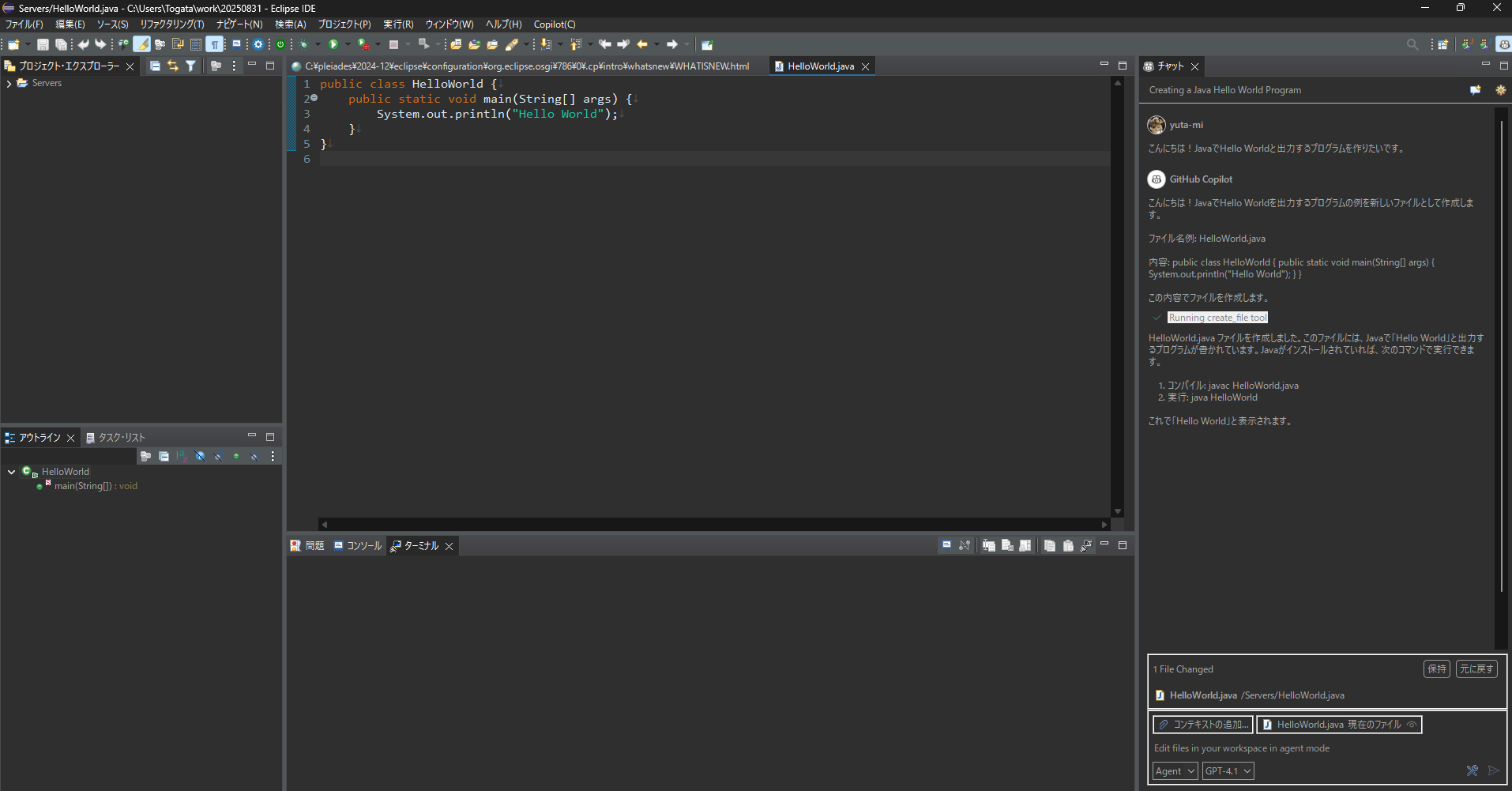
Task: Switch to the HelloWorld.java editor tab
Action: click(822, 66)
